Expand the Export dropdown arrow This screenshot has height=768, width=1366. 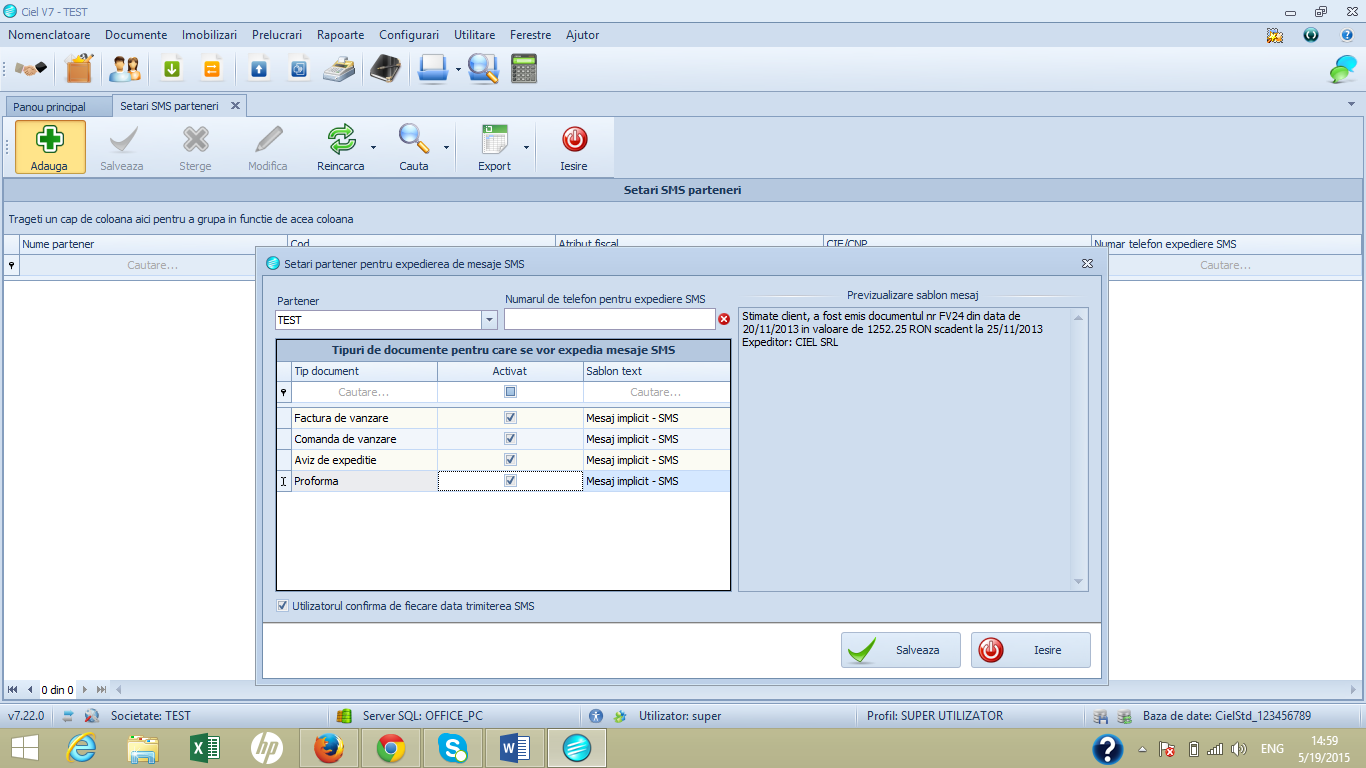(x=526, y=148)
